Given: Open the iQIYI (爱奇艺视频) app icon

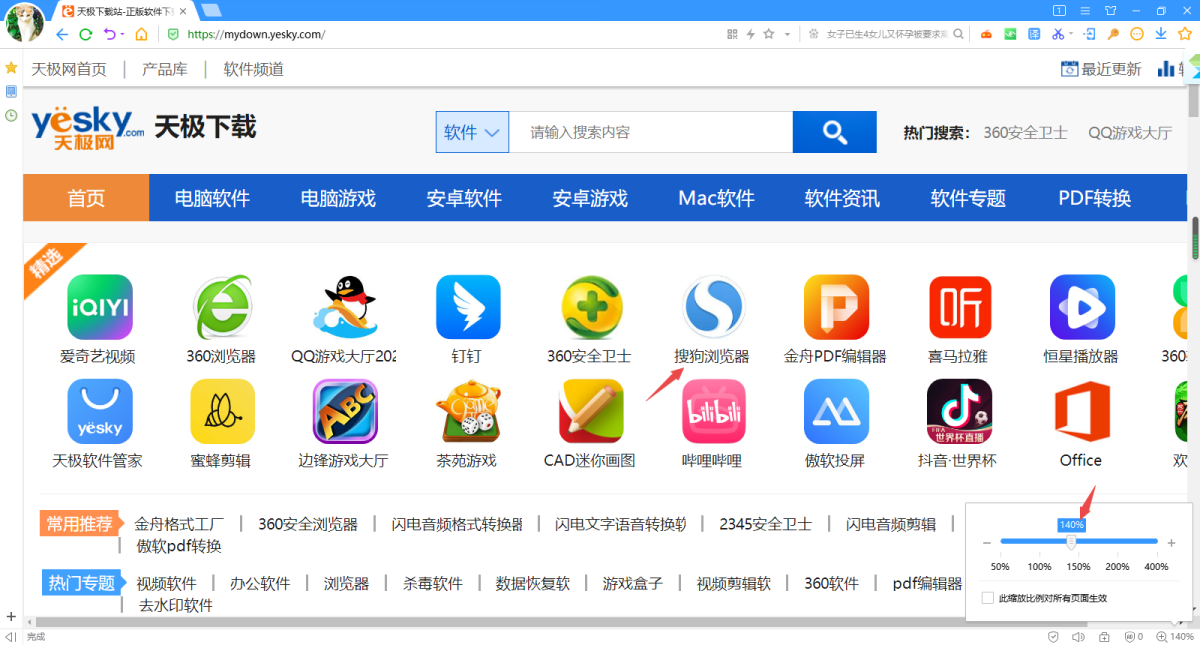Looking at the screenshot, I should 99,307.
